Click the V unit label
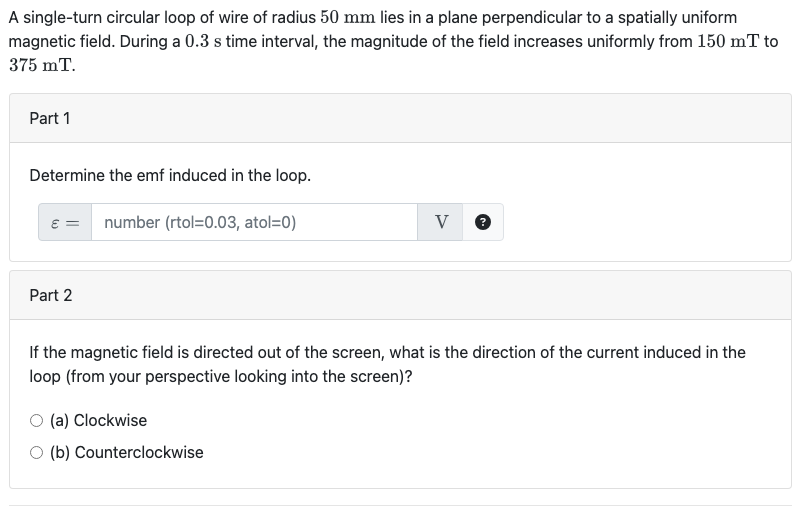 click(x=441, y=223)
